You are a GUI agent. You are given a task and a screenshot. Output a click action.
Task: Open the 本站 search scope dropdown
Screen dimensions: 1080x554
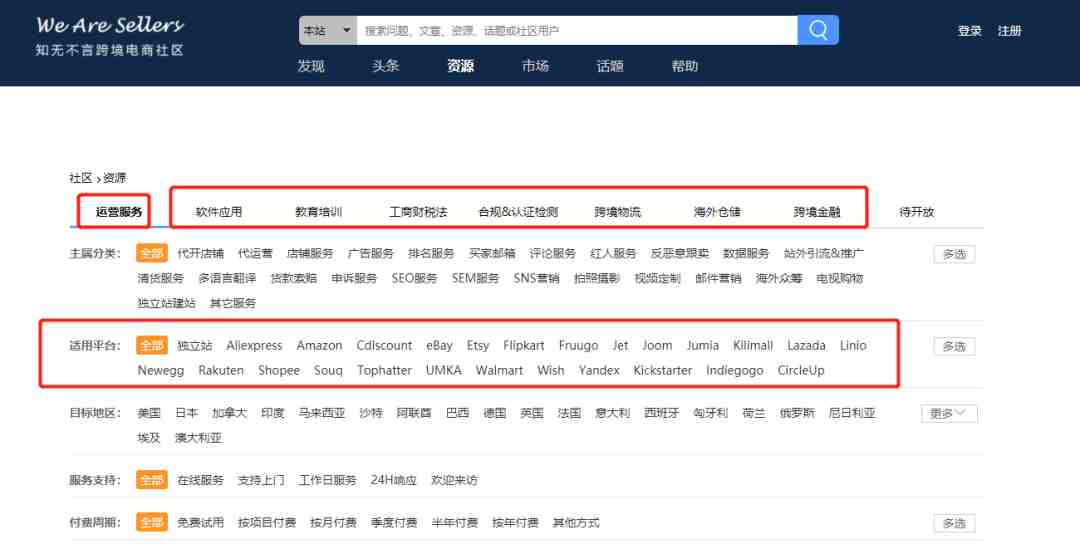click(327, 30)
